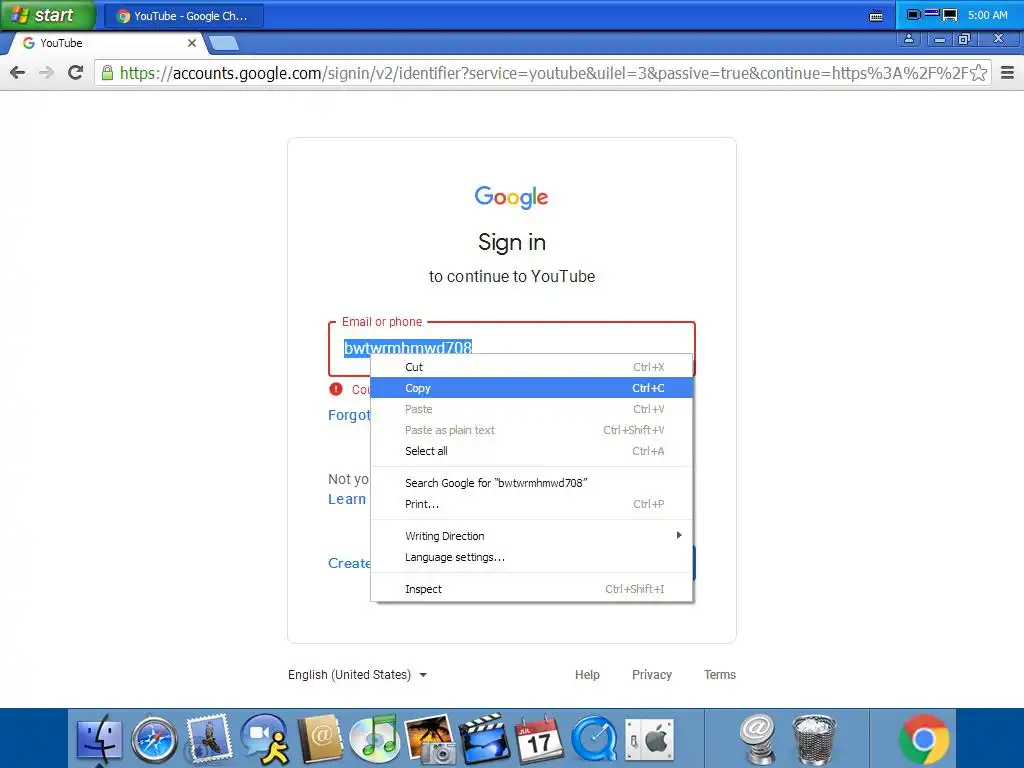Launch iTunes from the dock
The width and height of the screenshot is (1024, 768).
tap(374, 739)
